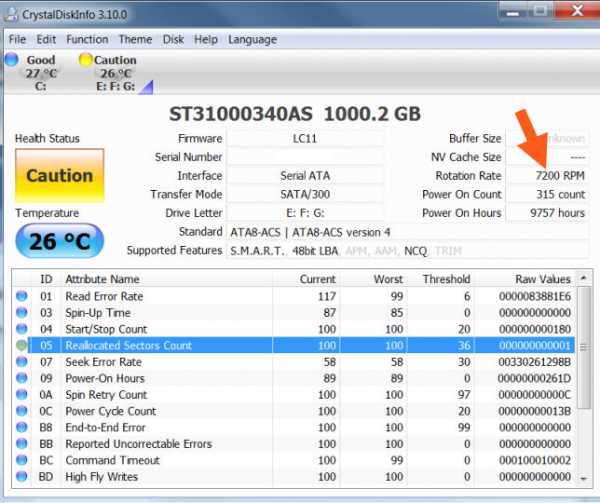Click status orb for Power-On Hours
This screenshot has height=503, width=600.
pyautogui.click(x=22, y=378)
